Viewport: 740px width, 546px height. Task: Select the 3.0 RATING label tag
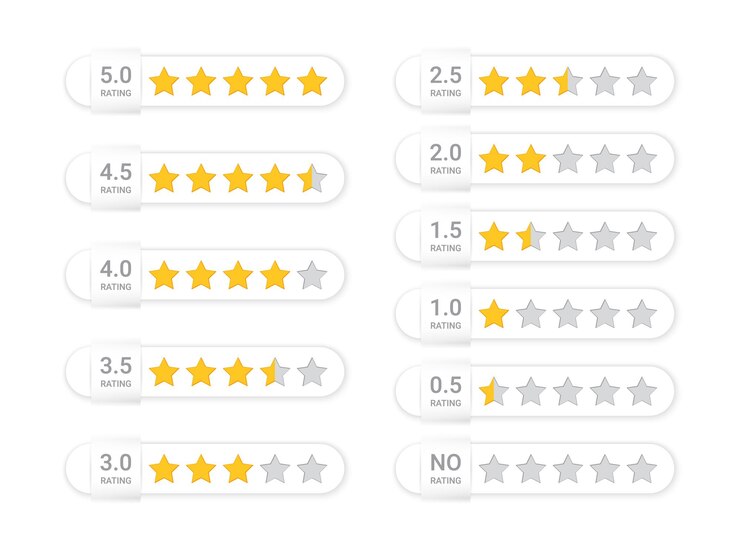click(x=116, y=469)
